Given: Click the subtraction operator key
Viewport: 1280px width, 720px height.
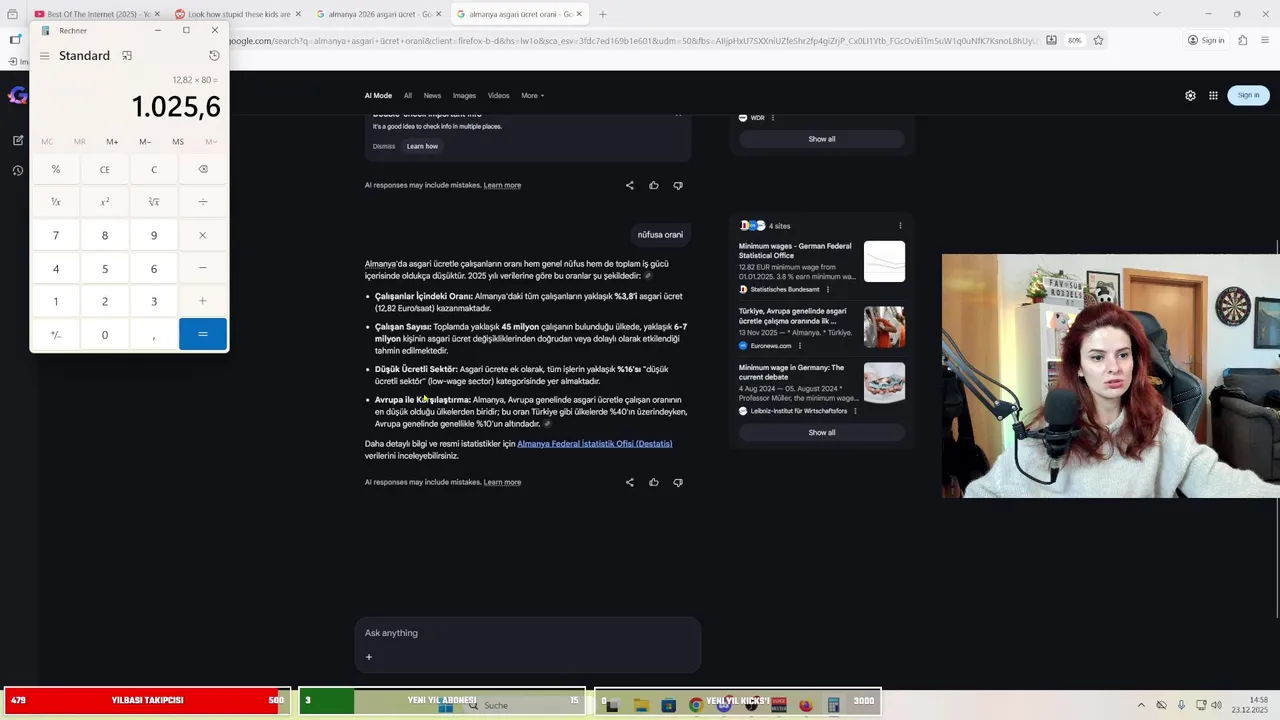Looking at the screenshot, I should (x=203, y=268).
